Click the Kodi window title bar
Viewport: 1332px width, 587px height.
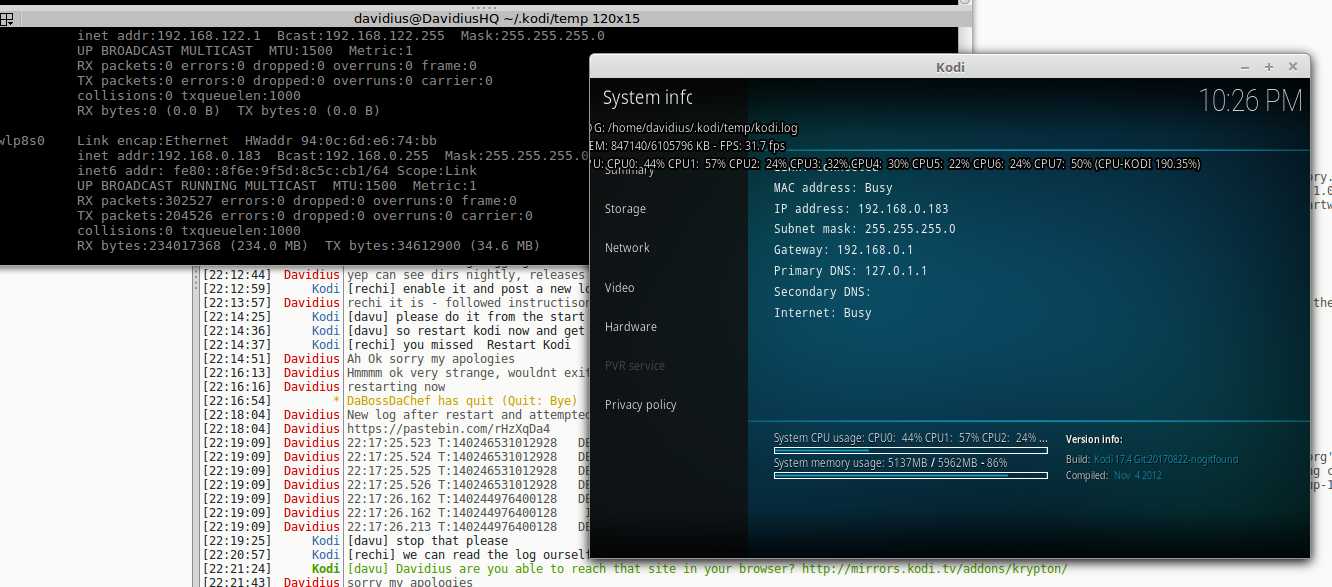tap(949, 67)
